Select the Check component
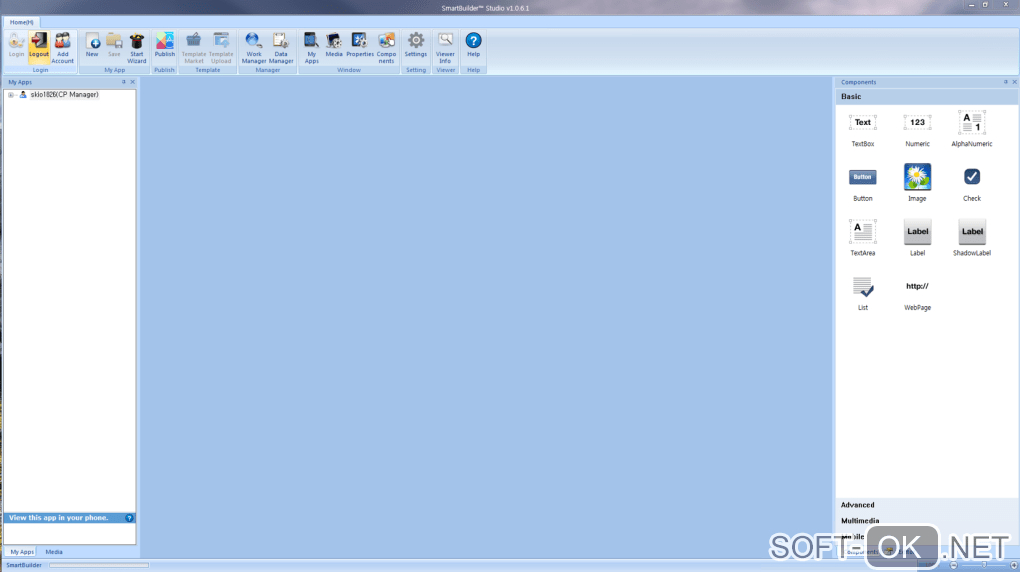The height and width of the screenshot is (572, 1020). [x=972, y=184]
